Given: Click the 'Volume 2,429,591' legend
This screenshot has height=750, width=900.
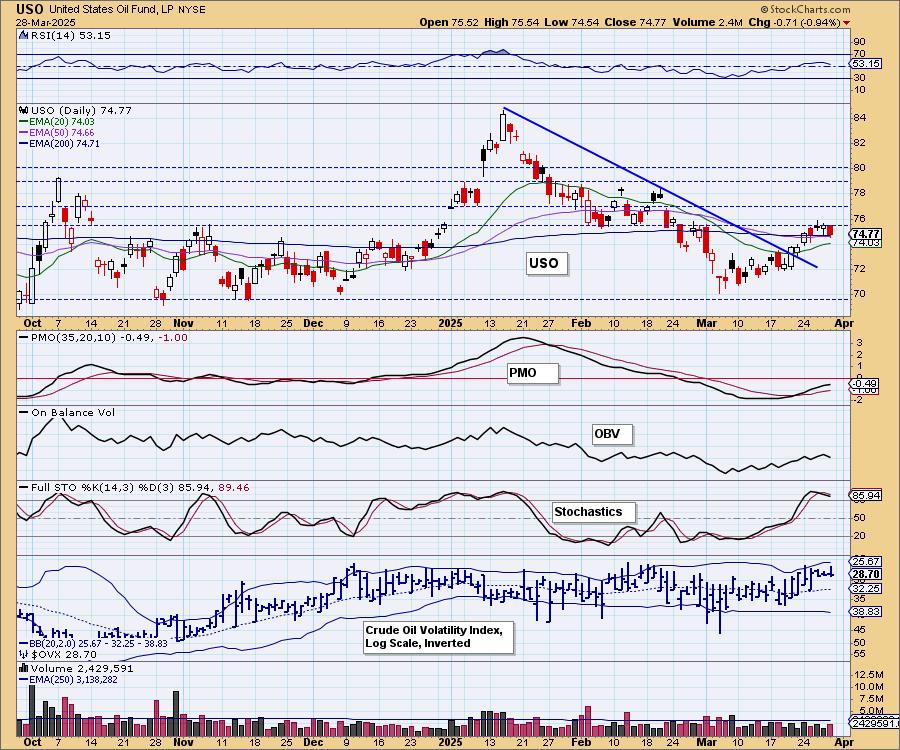Looking at the screenshot, I should (82, 669).
